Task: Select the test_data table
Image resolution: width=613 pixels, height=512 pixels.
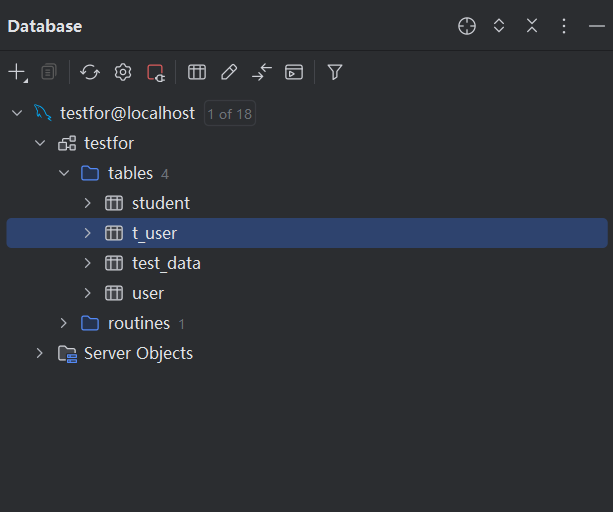Action: (166, 263)
